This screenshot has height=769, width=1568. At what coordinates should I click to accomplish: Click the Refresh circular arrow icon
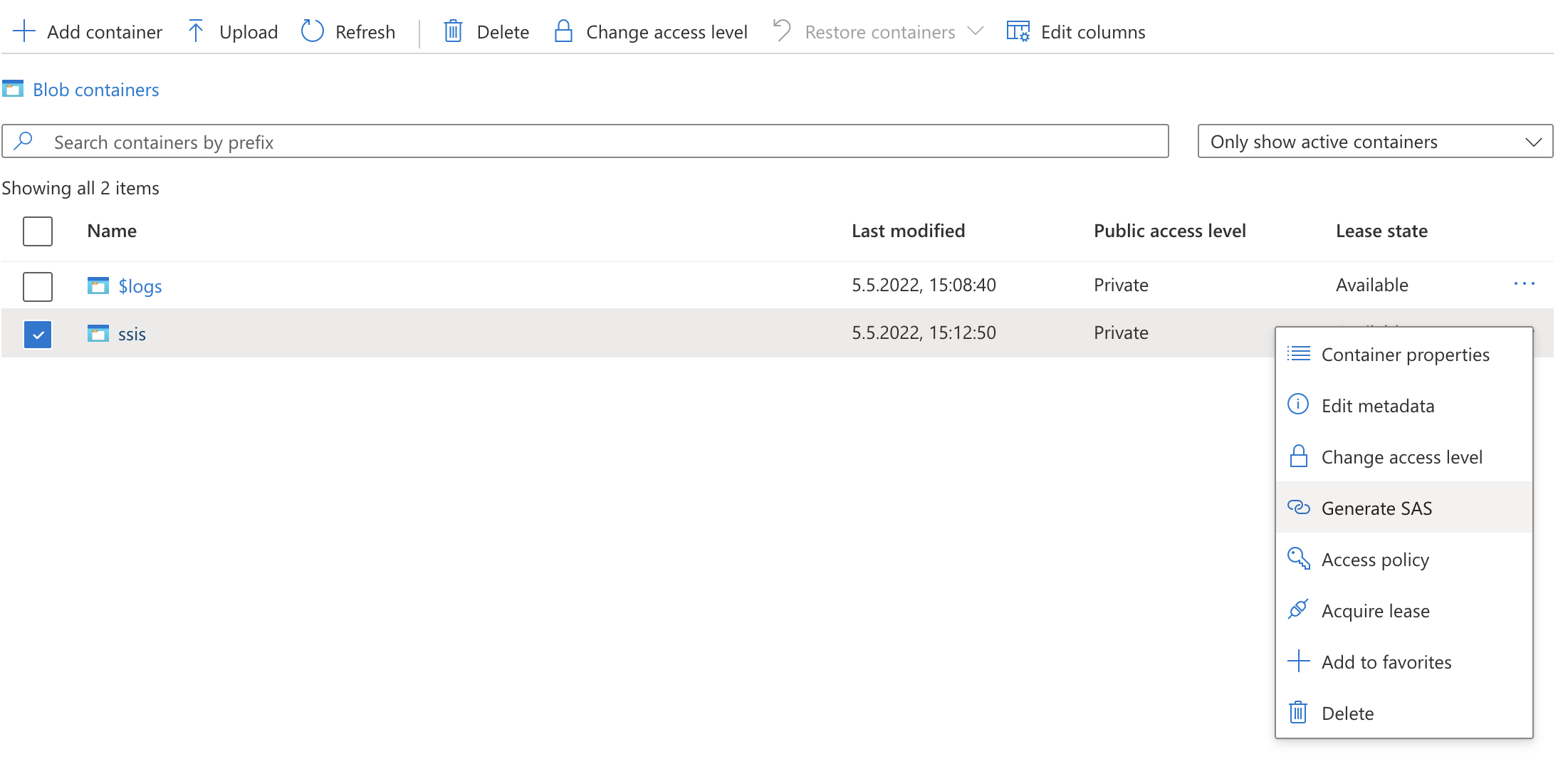click(x=312, y=31)
